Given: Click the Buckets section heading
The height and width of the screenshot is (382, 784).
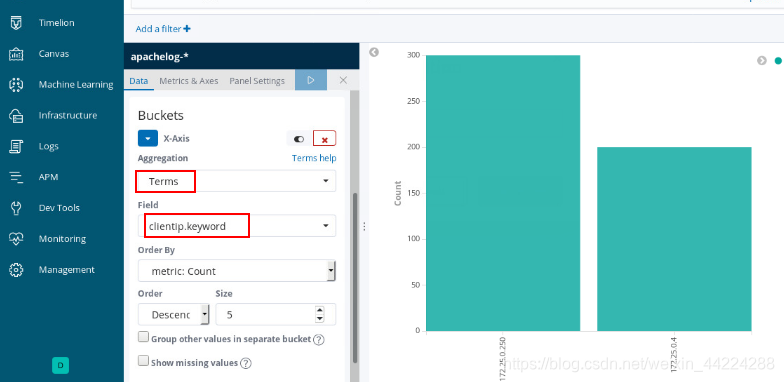Looking at the screenshot, I should point(160,116).
